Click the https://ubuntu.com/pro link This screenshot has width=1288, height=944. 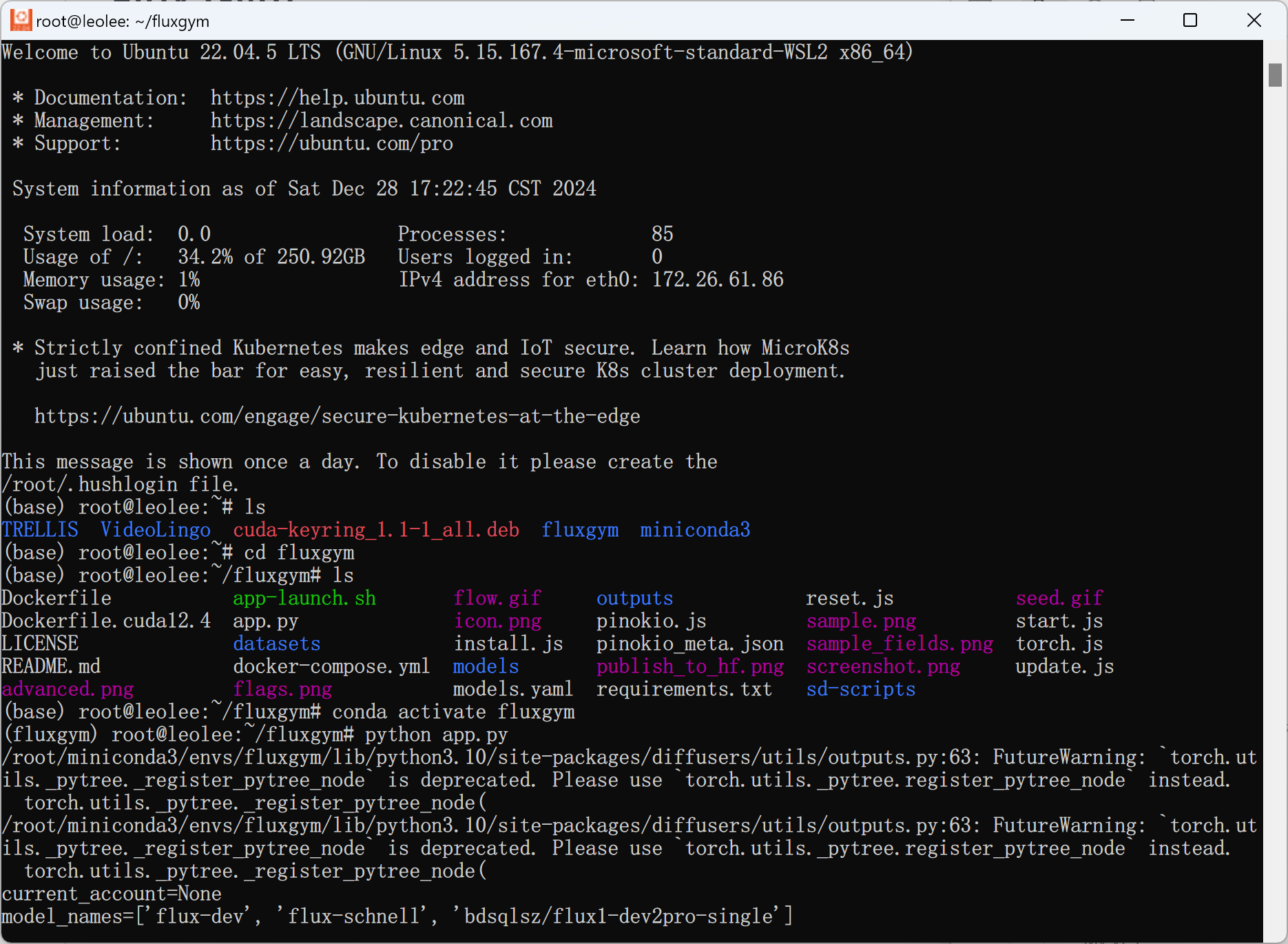pyautogui.click(x=332, y=143)
